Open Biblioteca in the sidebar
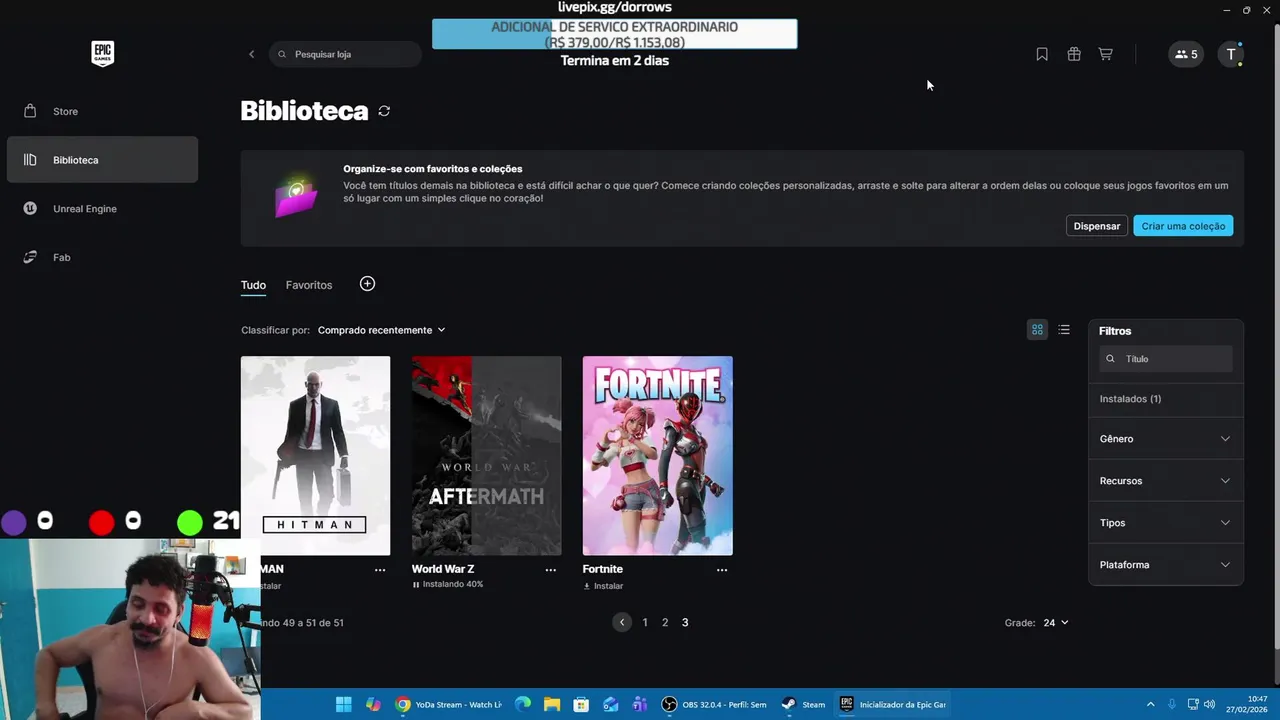1280x720 pixels. coord(102,160)
